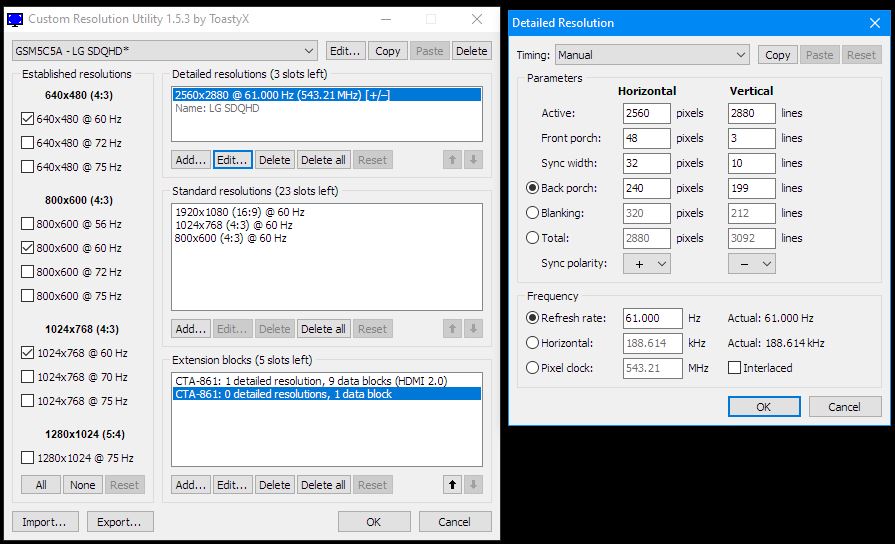The width and height of the screenshot is (895, 544).
Task: Click the CRU monitor icon in title bar
Action: (x=15, y=19)
